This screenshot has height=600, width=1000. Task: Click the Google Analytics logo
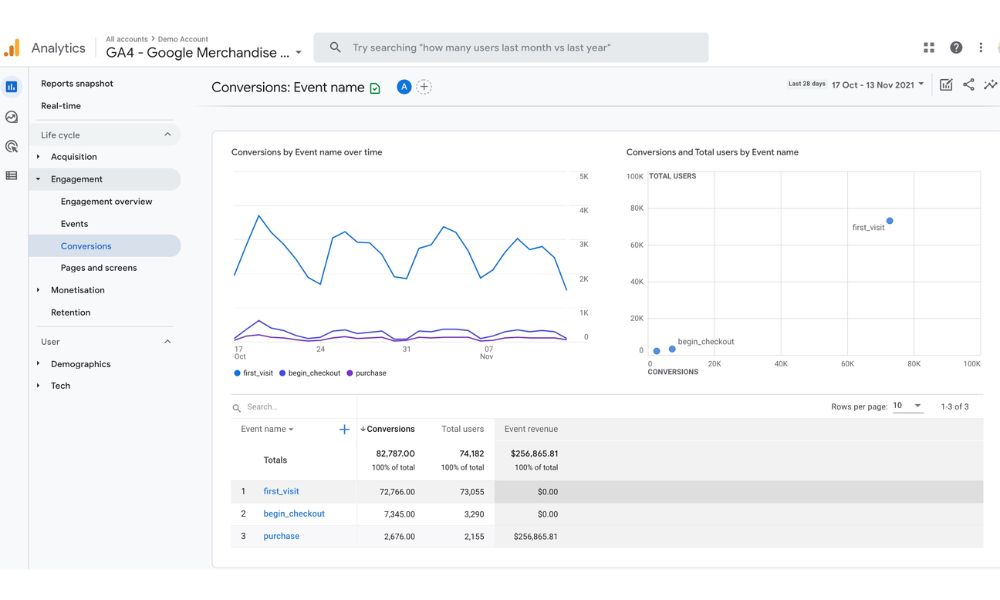(11, 48)
